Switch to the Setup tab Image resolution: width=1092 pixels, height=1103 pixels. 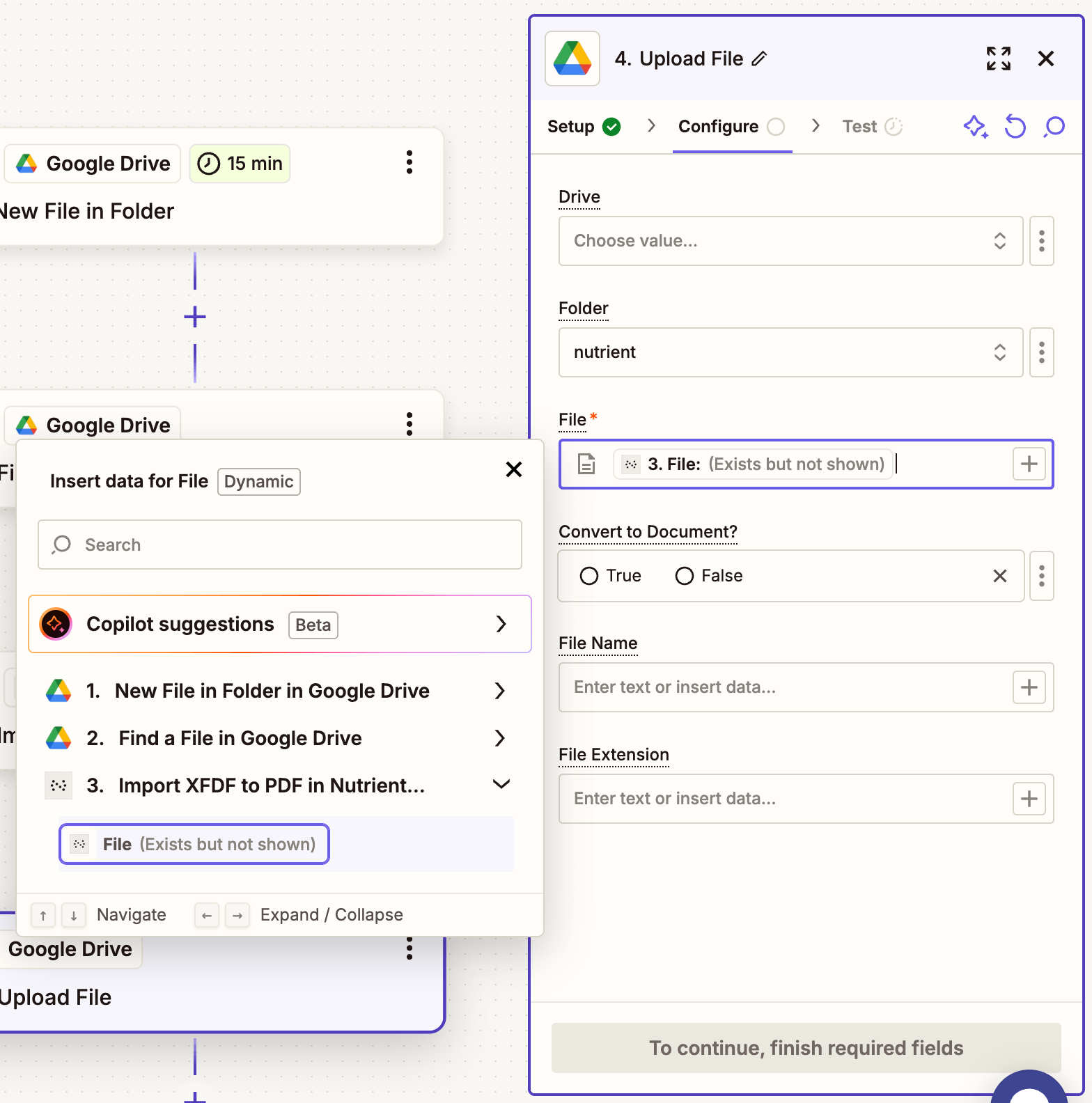(x=584, y=127)
